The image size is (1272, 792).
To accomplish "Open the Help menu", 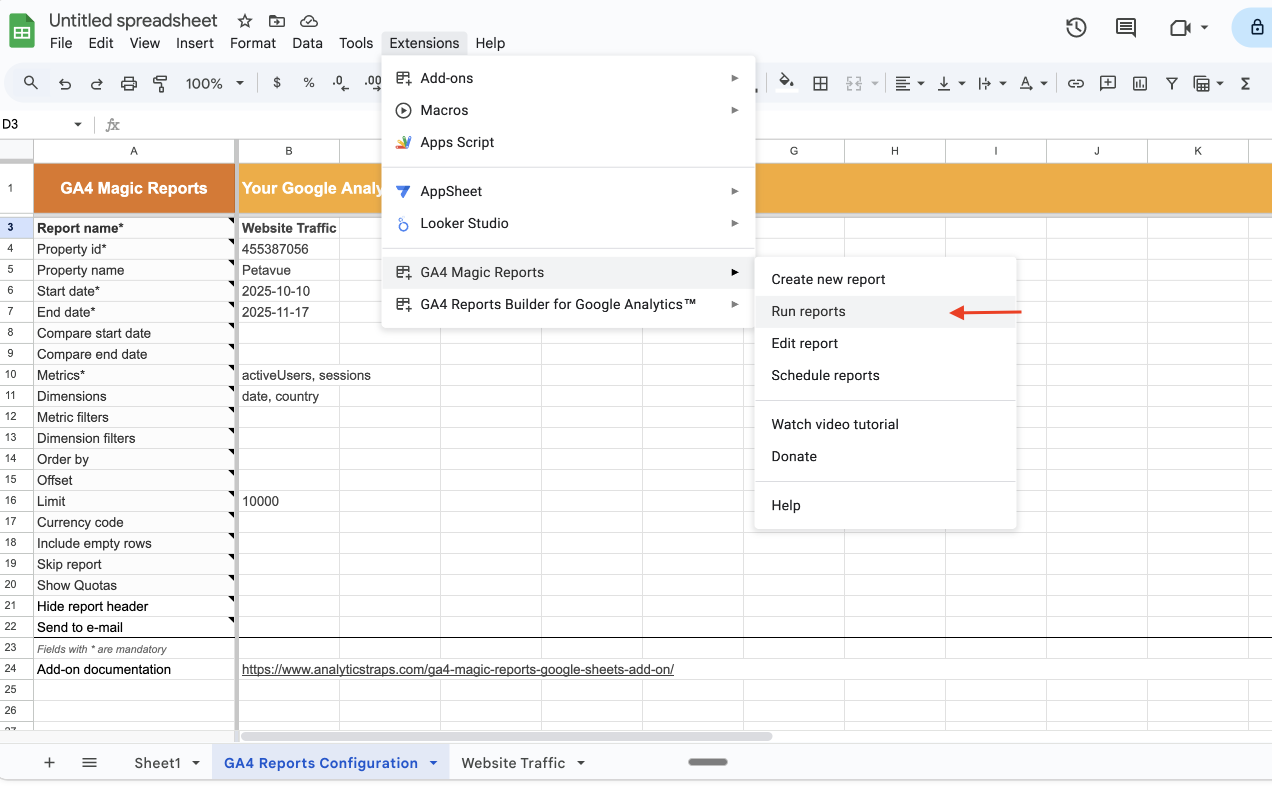I will tap(490, 43).
